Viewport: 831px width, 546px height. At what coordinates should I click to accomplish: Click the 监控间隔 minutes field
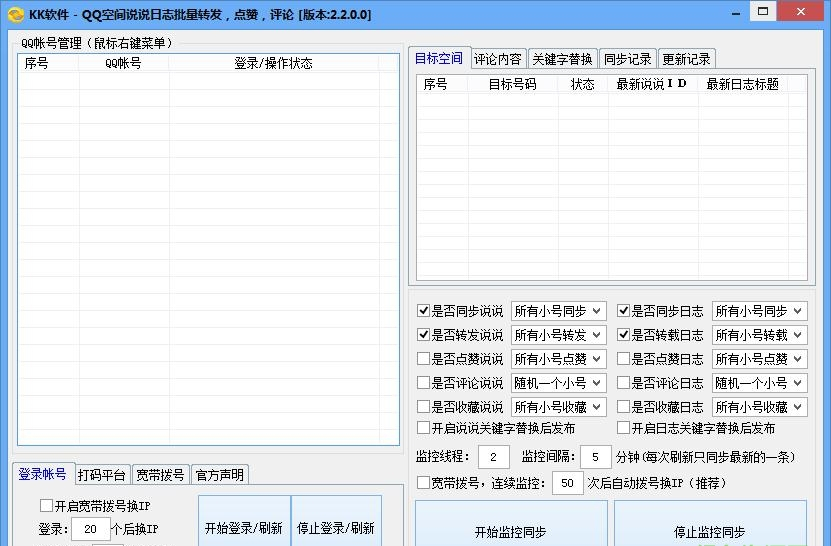coord(596,457)
